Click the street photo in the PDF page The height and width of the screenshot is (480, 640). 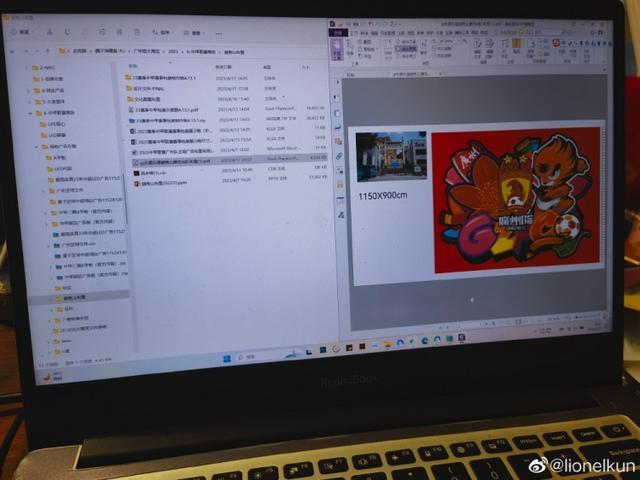(x=391, y=156)
